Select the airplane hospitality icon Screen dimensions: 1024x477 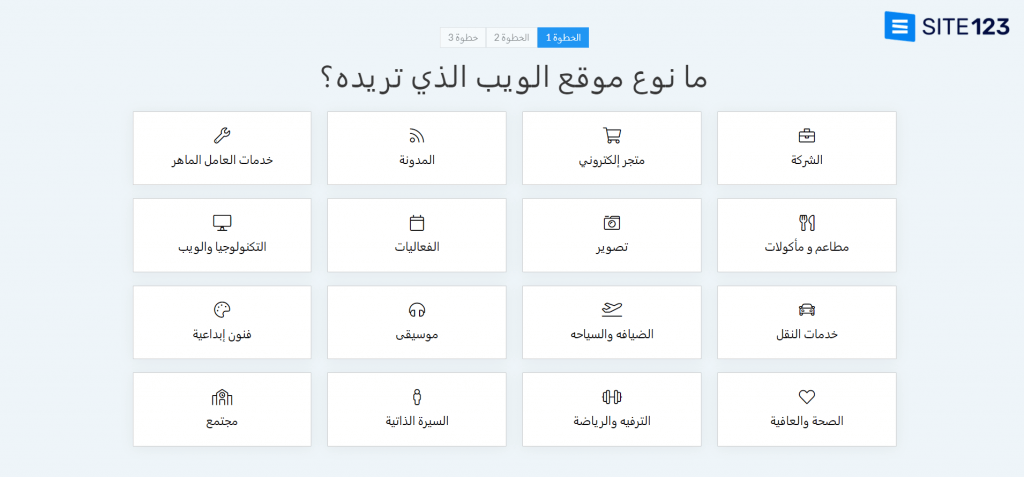(x=611, y=309)
